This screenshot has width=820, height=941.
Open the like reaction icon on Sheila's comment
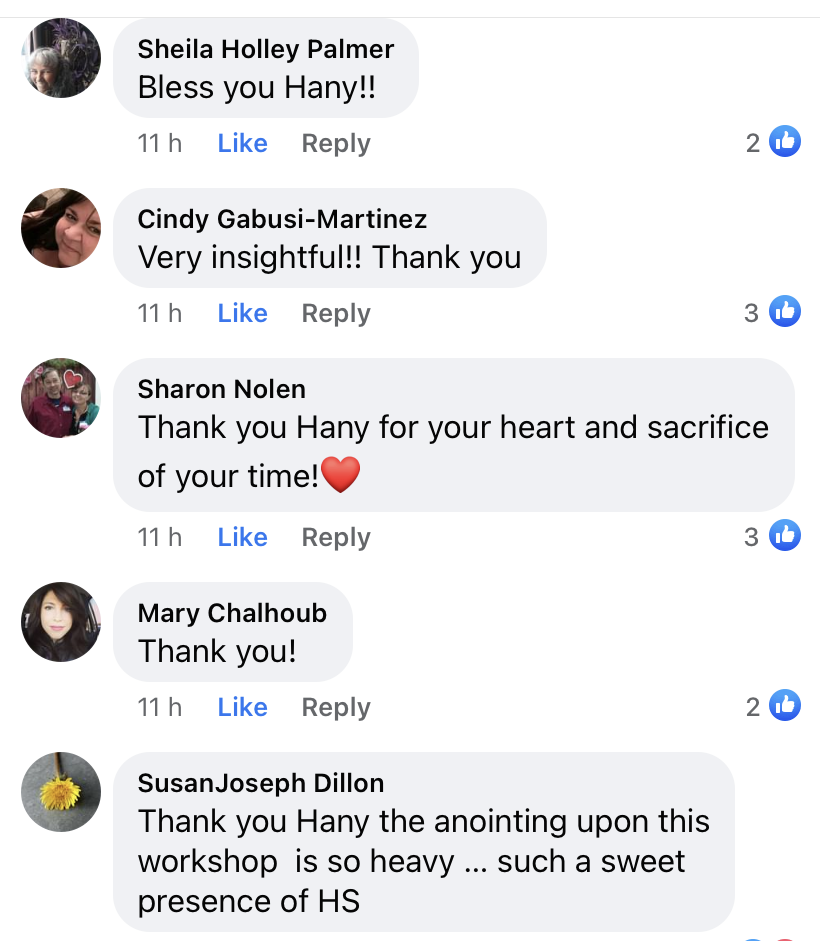pos(785,142)
